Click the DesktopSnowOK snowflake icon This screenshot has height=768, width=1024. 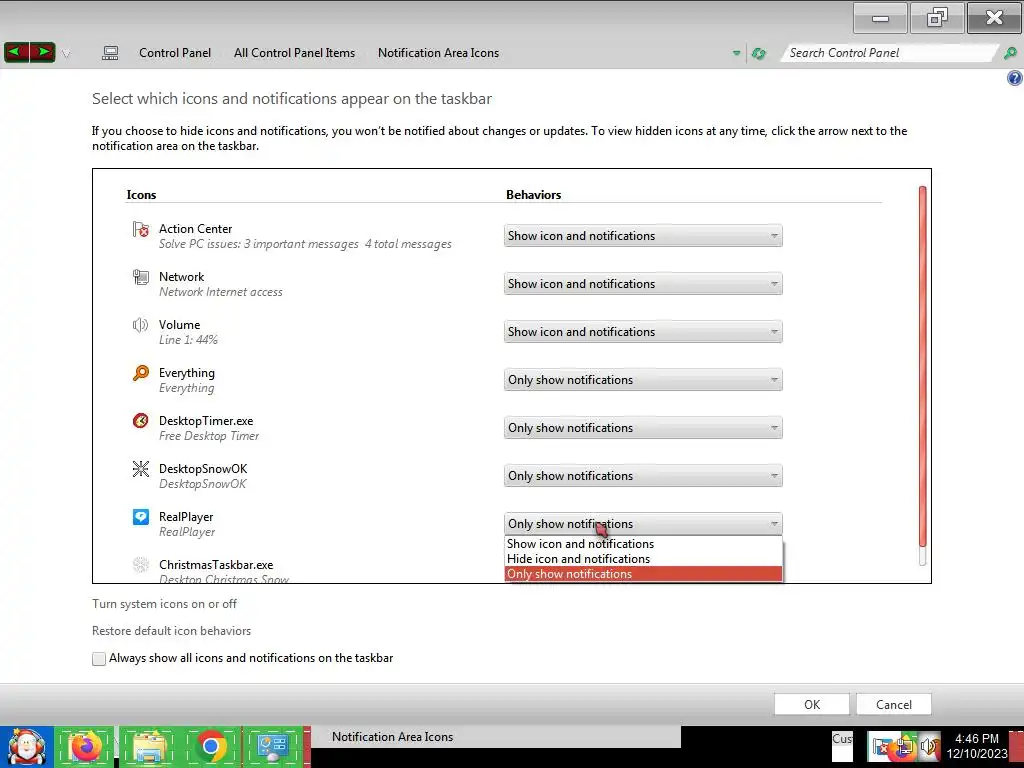(x=140, y=469)
